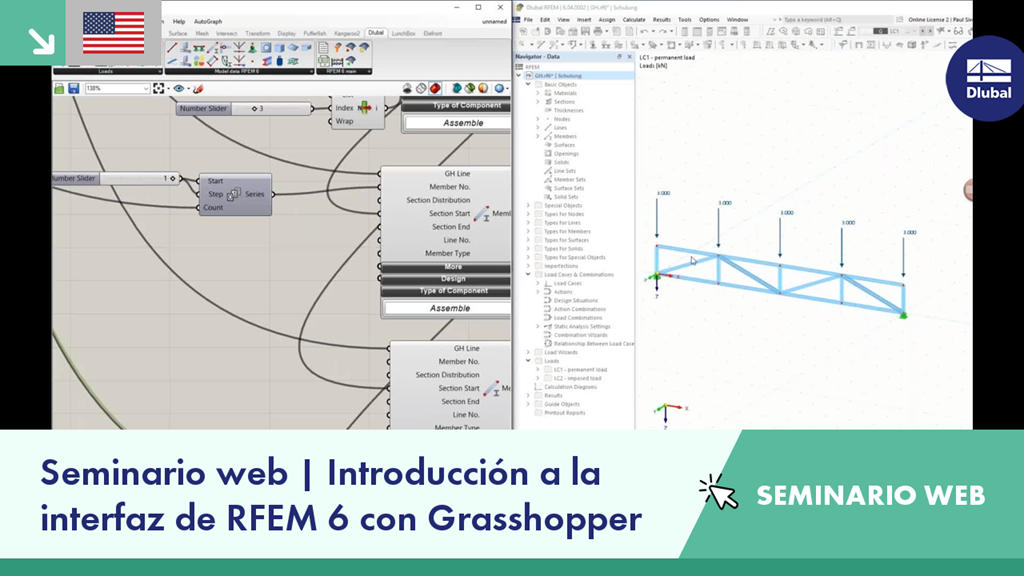Click the zoom extents icon beside the zoom box
Image resolution: width=1024 pixels, height=576 pixels.
pos(159,88)
